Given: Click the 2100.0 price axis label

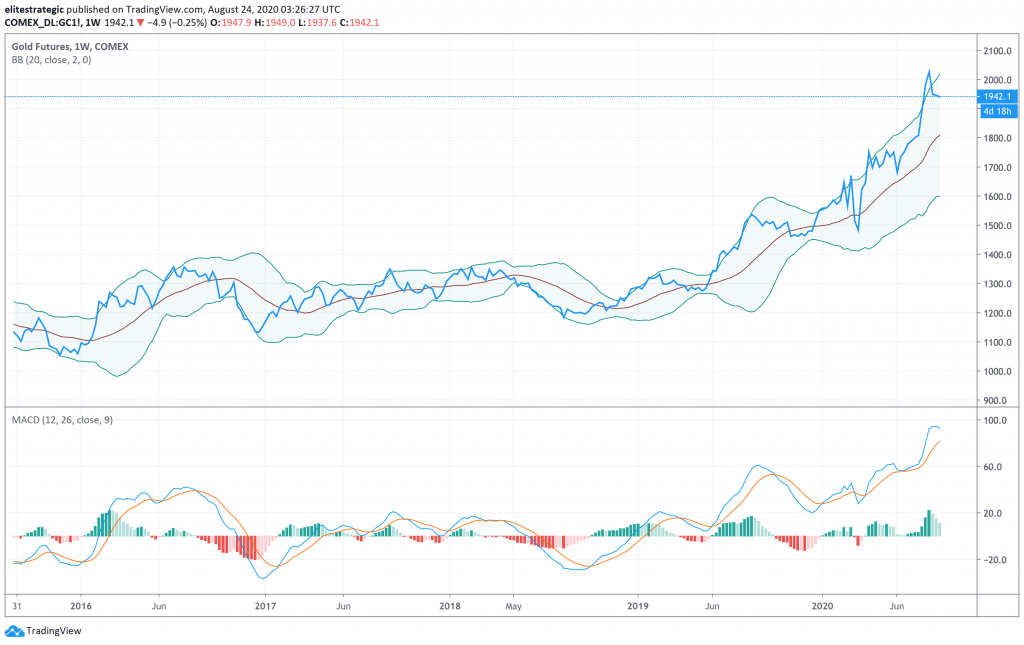Looking at the screenshot, I should coord(997,51).
